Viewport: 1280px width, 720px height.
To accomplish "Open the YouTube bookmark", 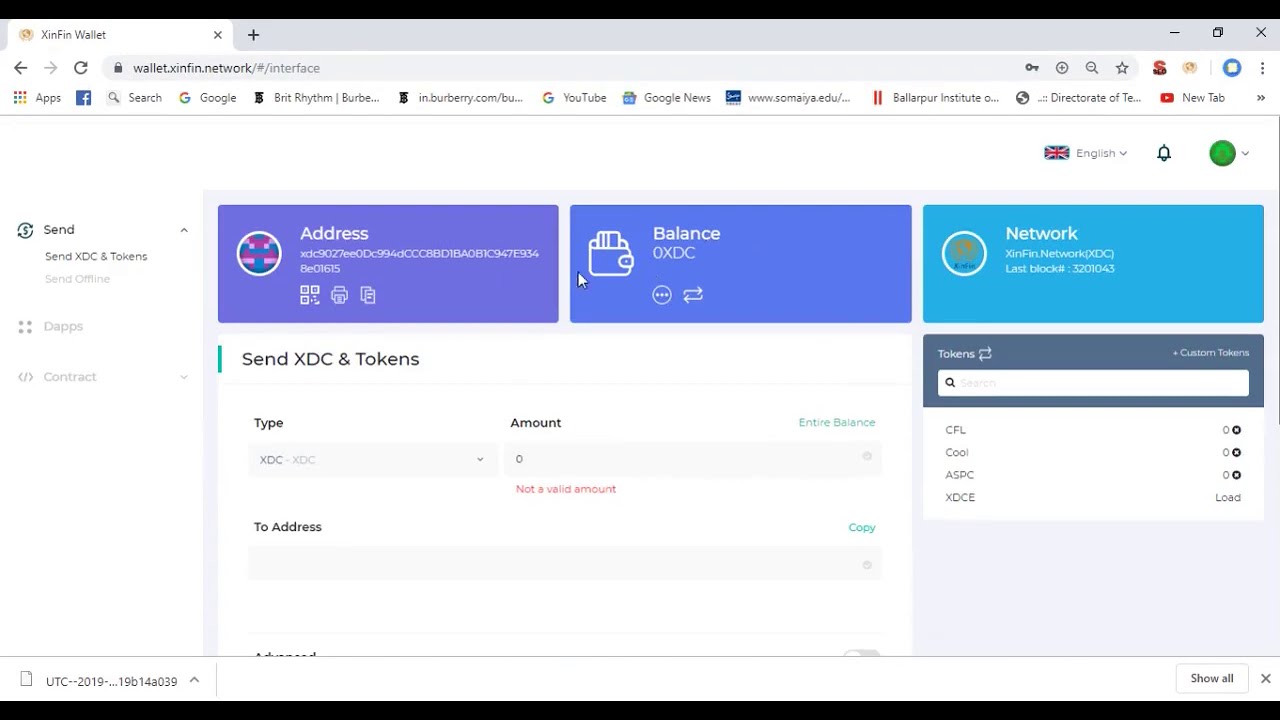I will click(x=574, y=98).
